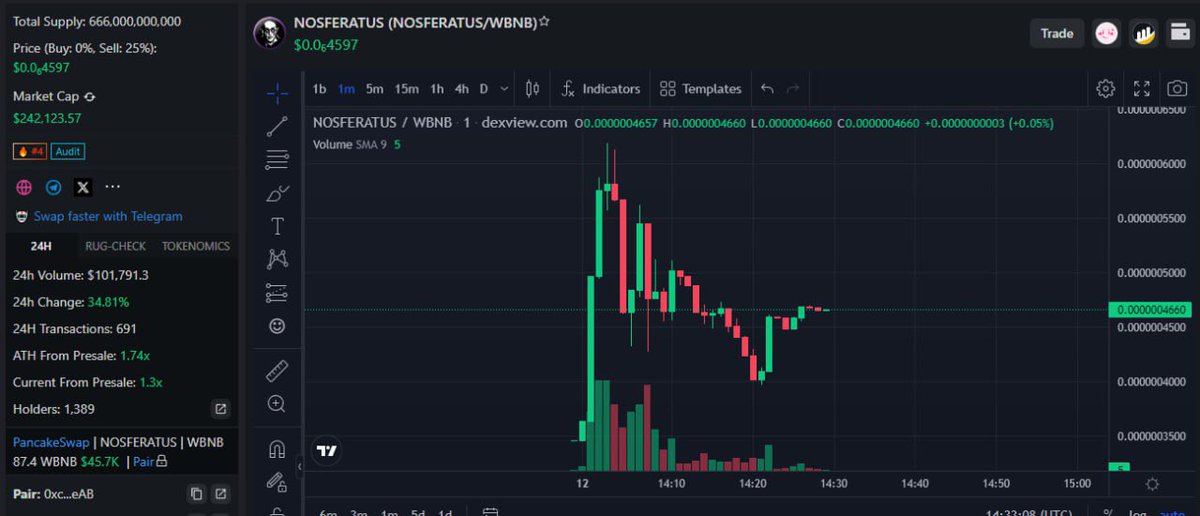This screenshot has width=1200, height=516.
Task: Collapse the drawing toolbar with side arrow
Action: tap(300, 466)
